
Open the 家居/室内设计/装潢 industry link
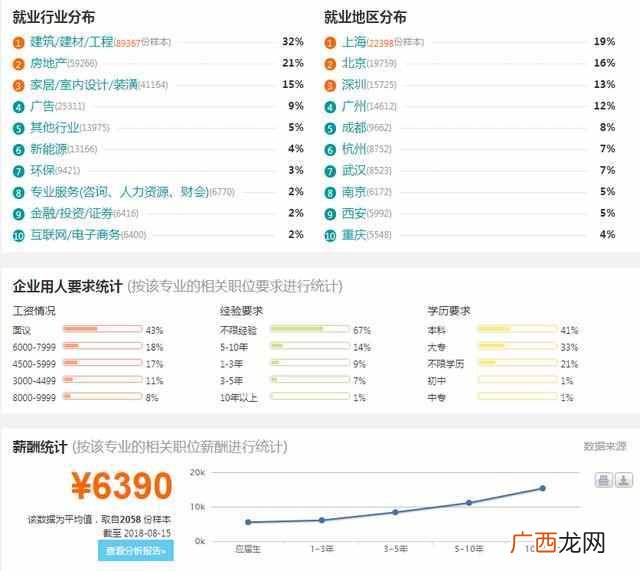tap(84, 84)
